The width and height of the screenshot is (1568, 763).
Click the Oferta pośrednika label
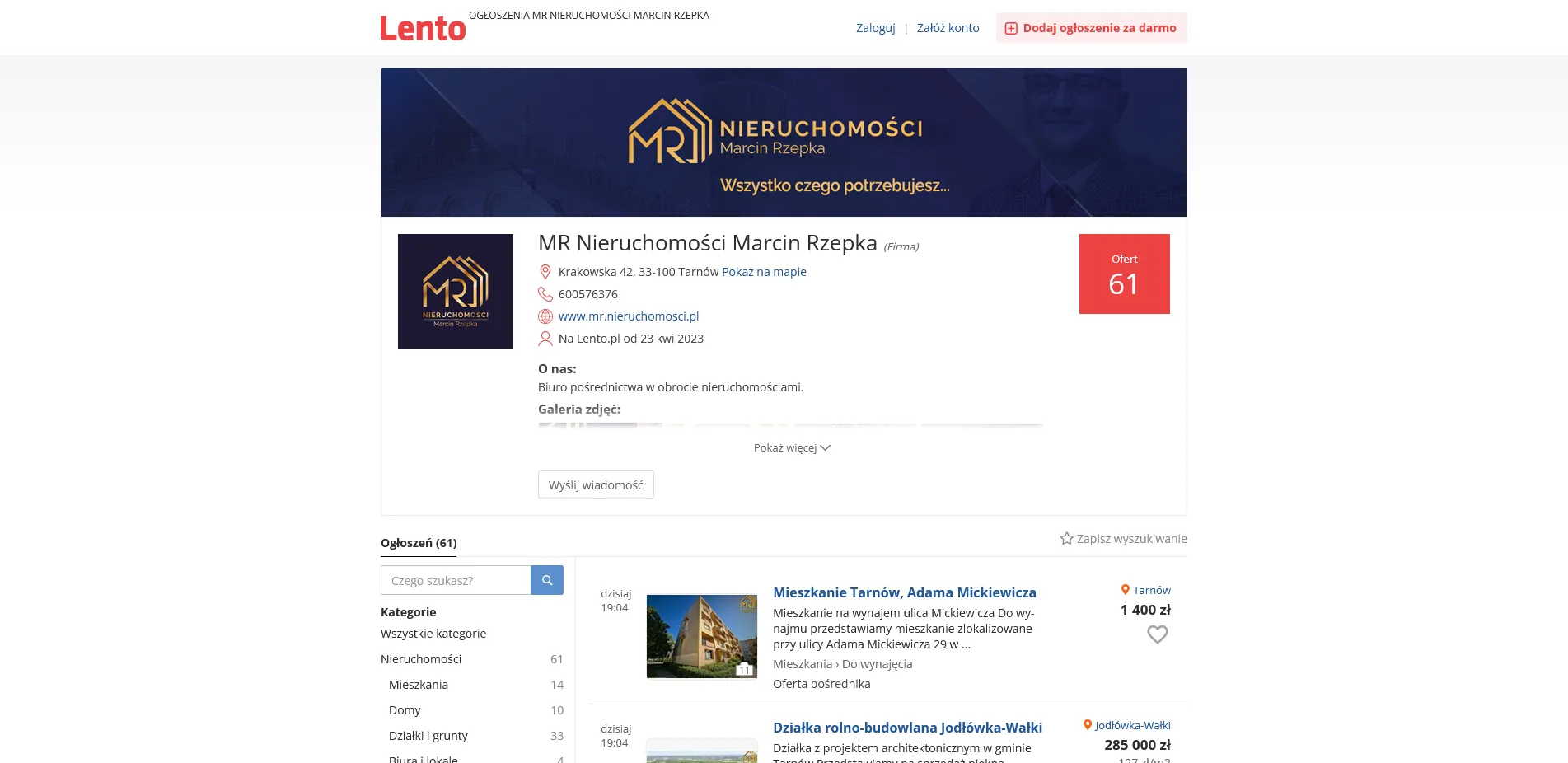pos(821,684)
